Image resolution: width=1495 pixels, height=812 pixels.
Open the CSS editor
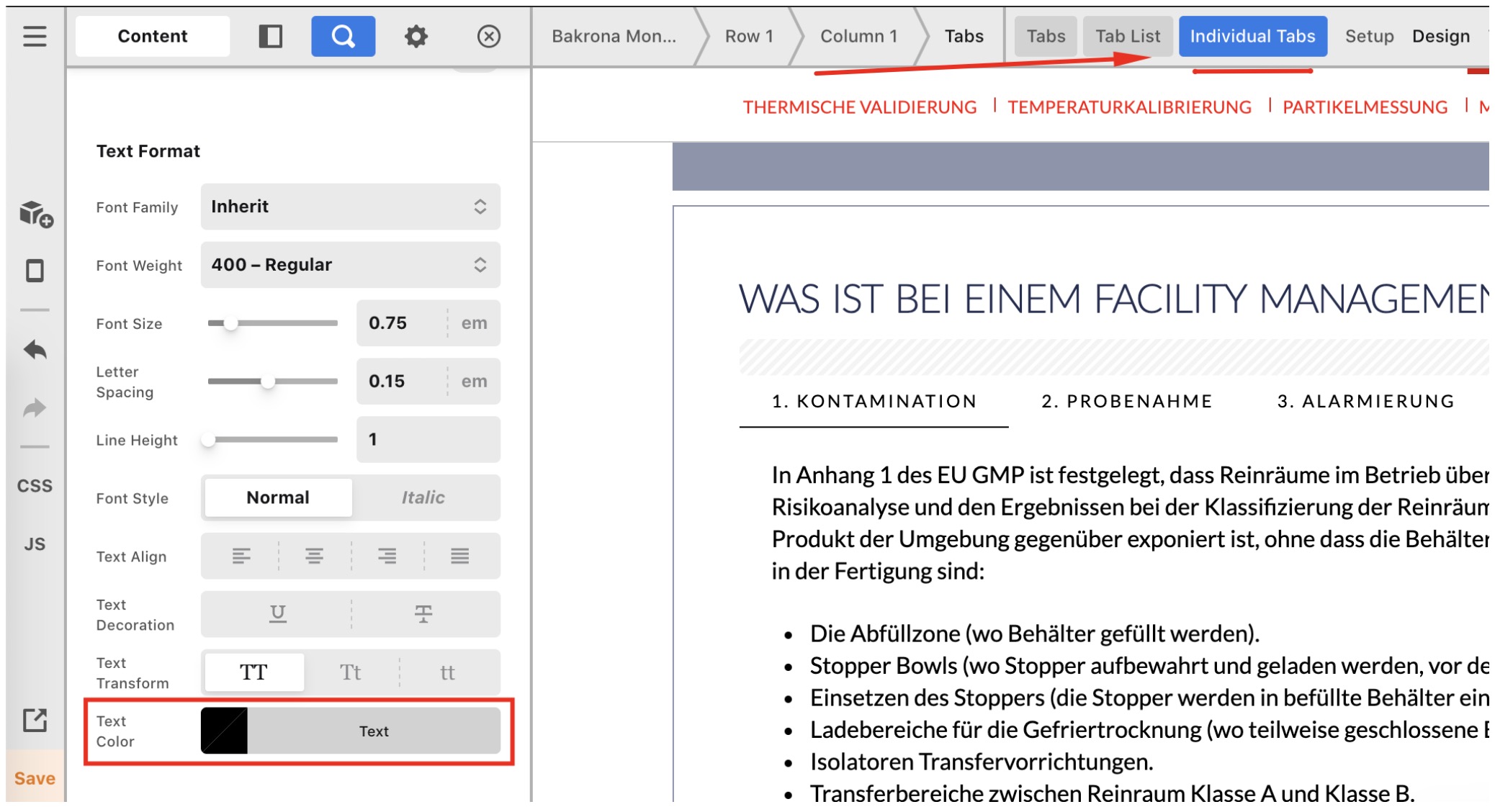tap(35, 486)
